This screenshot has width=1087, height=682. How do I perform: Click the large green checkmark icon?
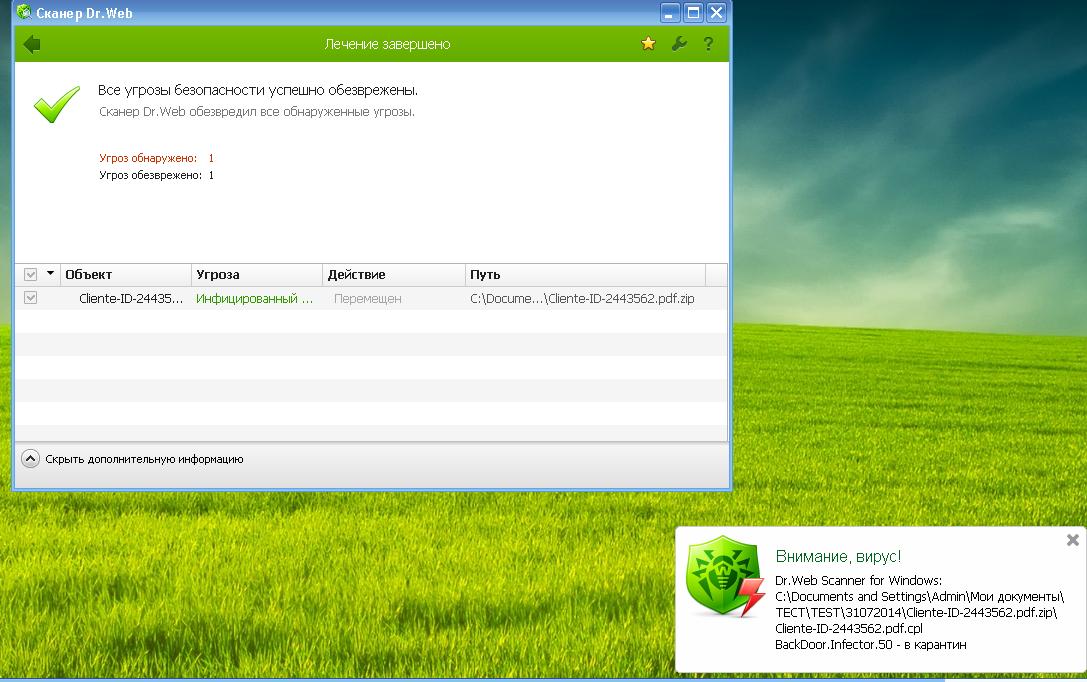56,103
